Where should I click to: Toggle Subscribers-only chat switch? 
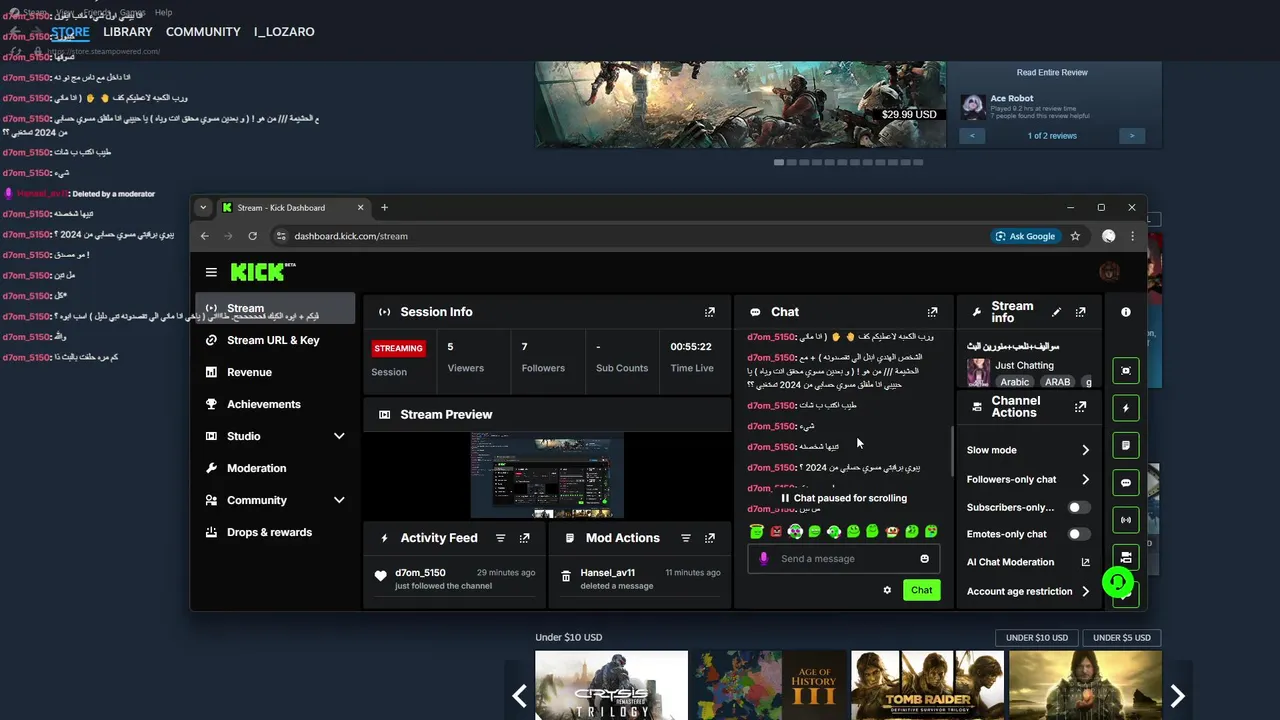point(1078,507)
